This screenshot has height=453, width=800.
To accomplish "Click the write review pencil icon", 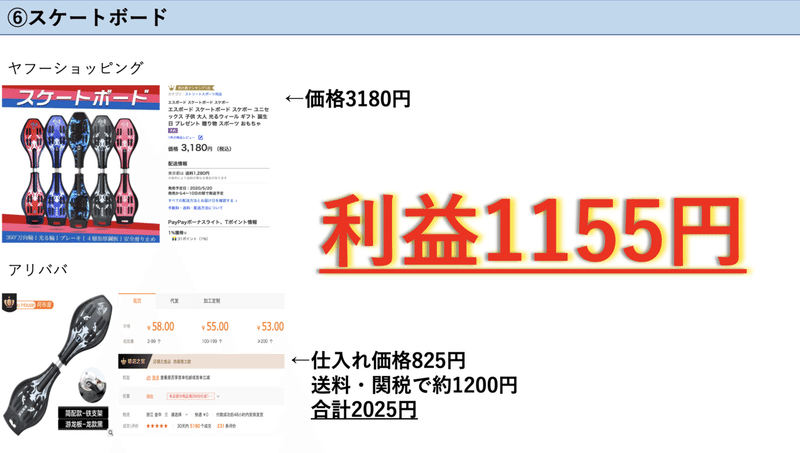I will pyautogui.click(x=201, y=138).
